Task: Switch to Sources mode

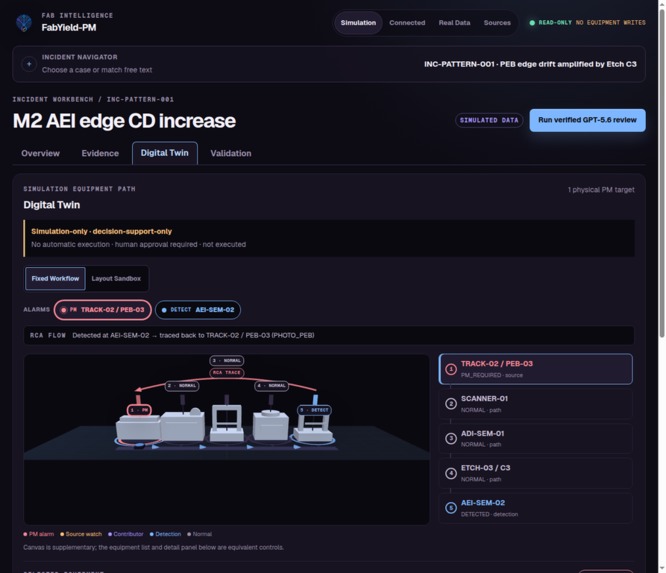Action: click(x=497, y=23)
